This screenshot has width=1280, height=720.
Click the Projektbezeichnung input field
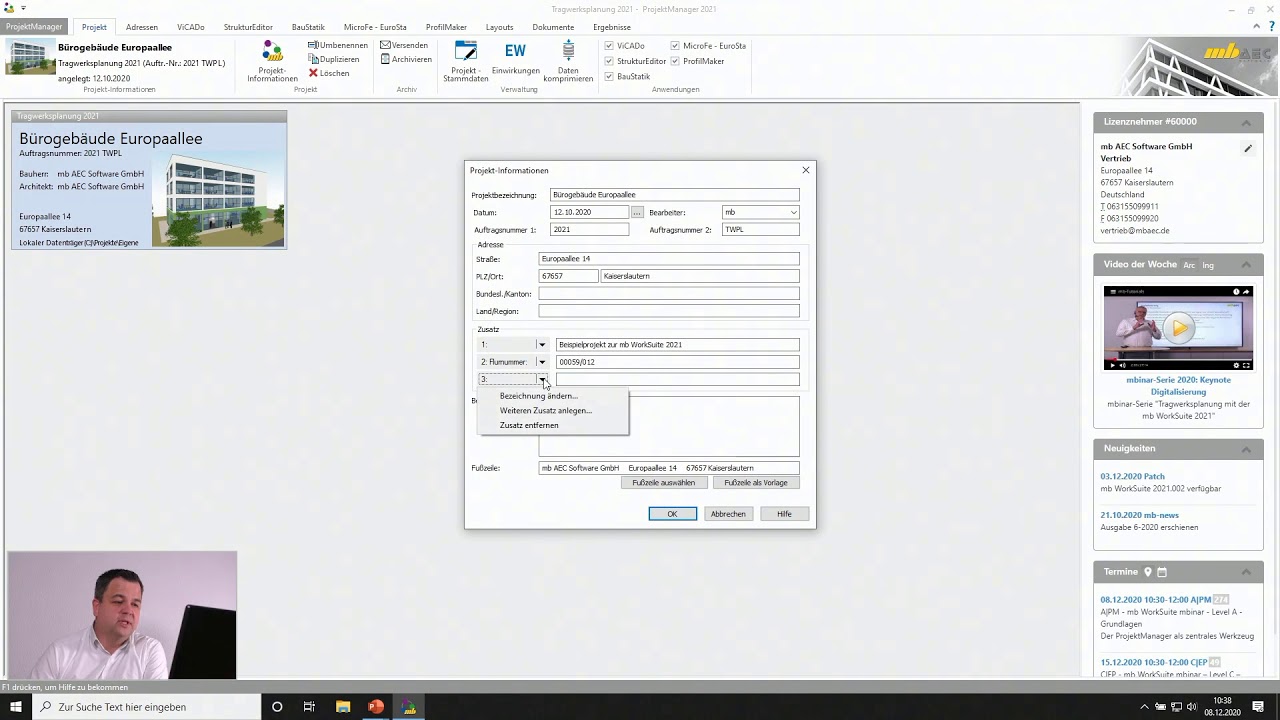(675, 195)
